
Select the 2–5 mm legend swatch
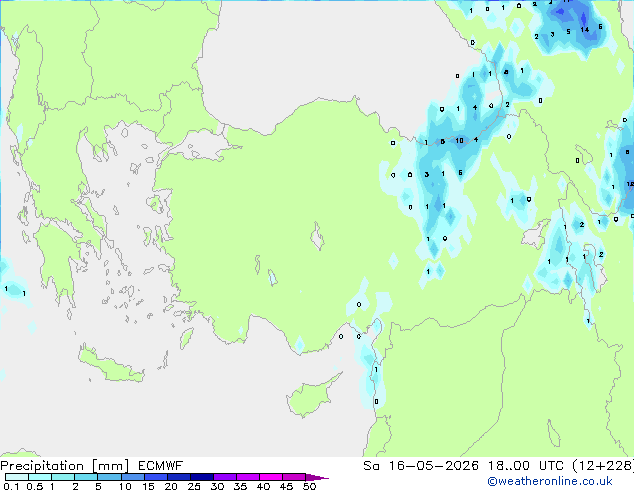coord(86,477)
